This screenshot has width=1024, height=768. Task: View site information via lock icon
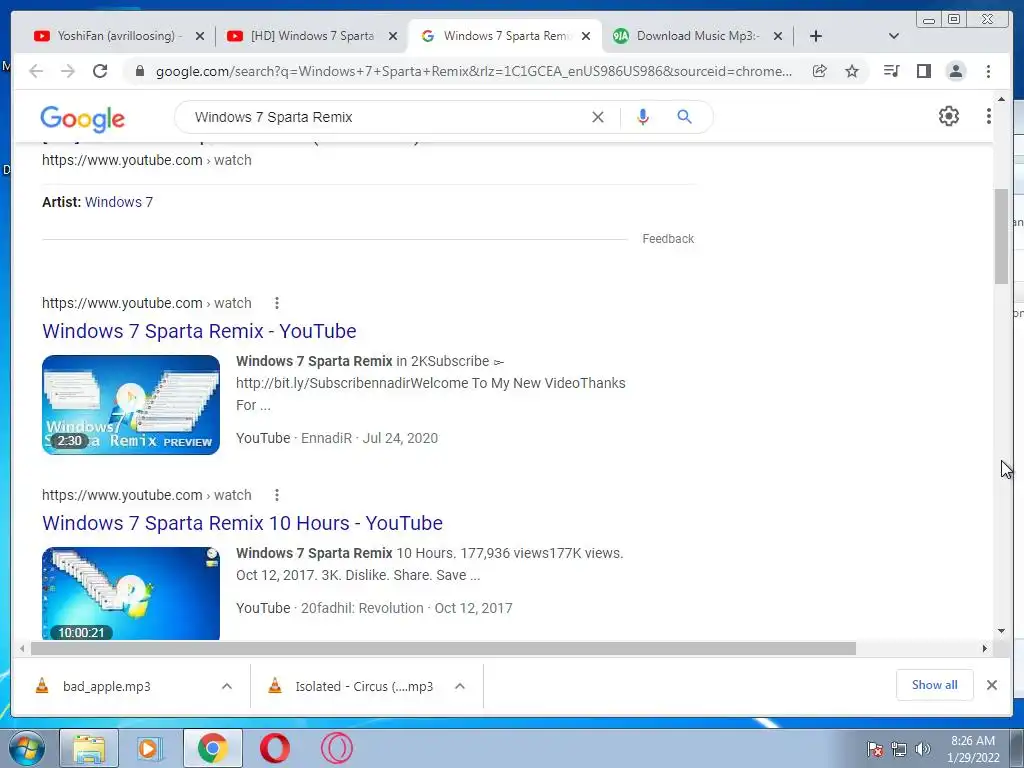pos(139,71)
